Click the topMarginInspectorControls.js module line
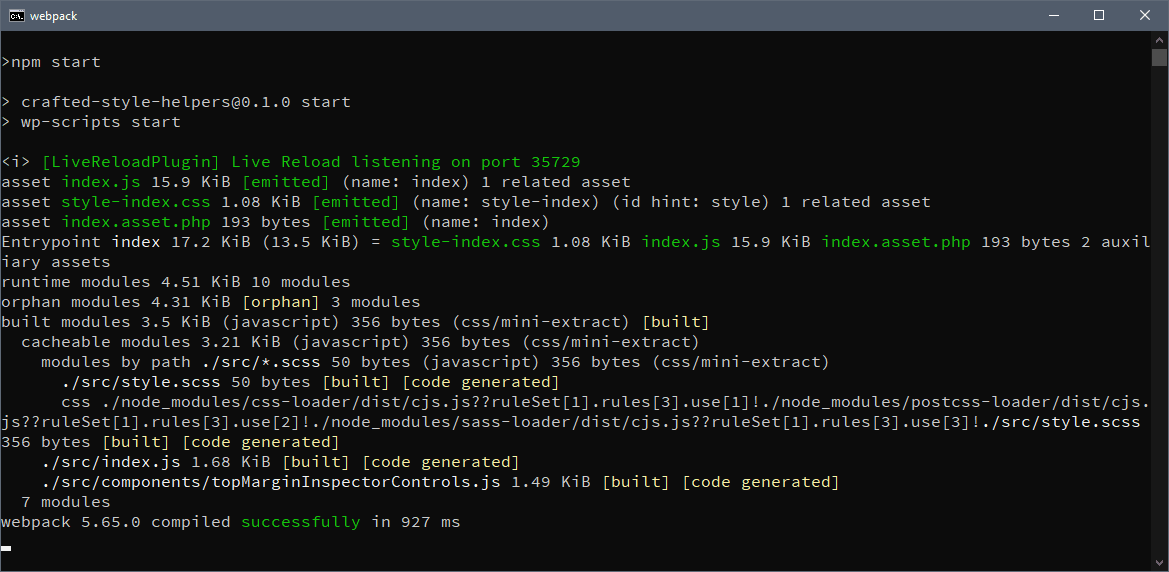 tap(440, 482)
